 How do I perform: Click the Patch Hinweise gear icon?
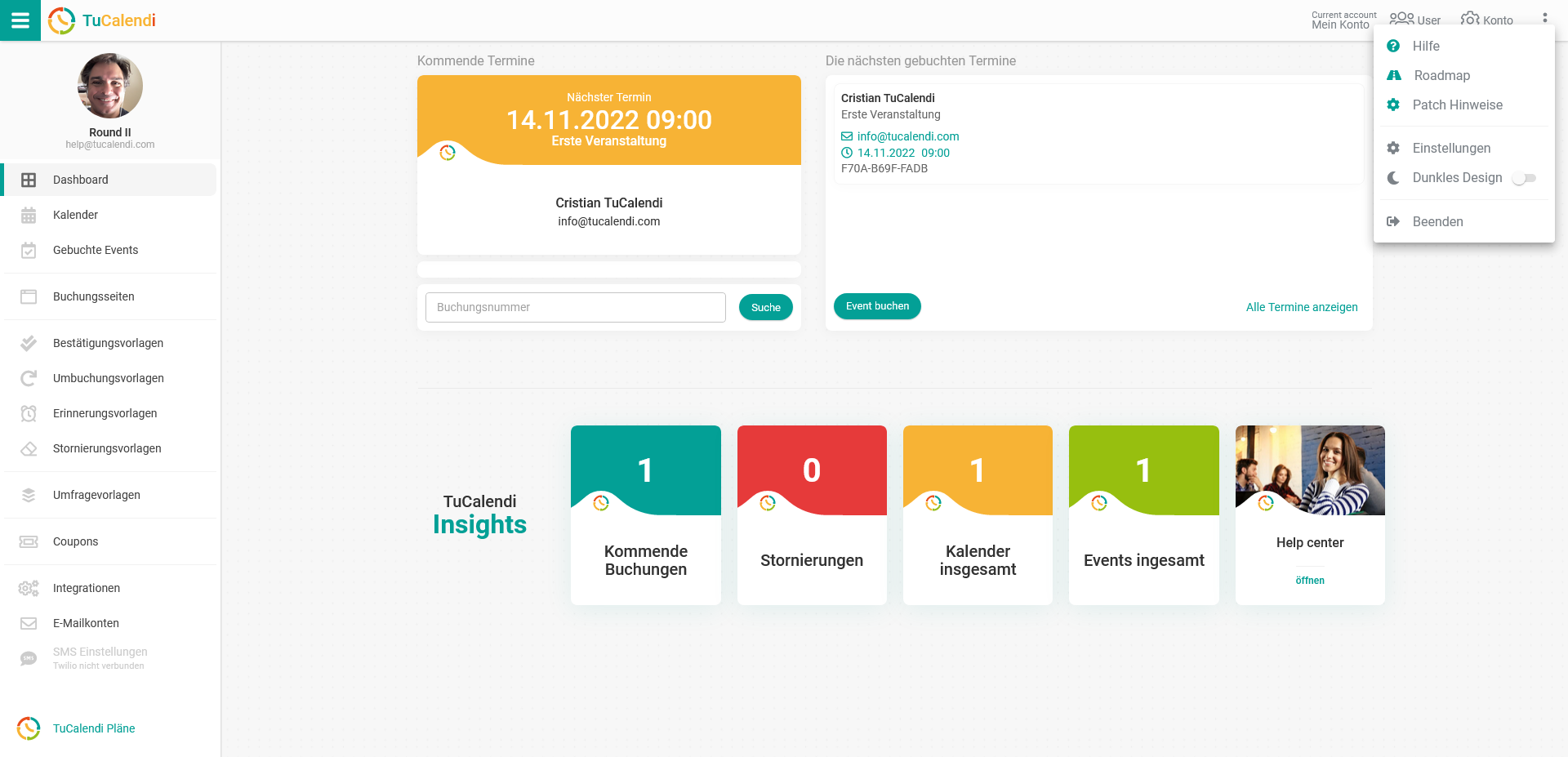pyautogui.click(x=1393, y=105)
